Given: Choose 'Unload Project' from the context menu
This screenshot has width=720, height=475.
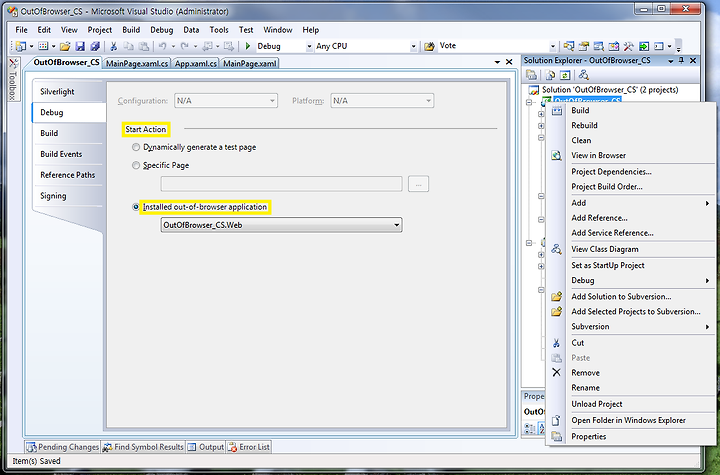Looking at the screenshot, I should 596,404.
